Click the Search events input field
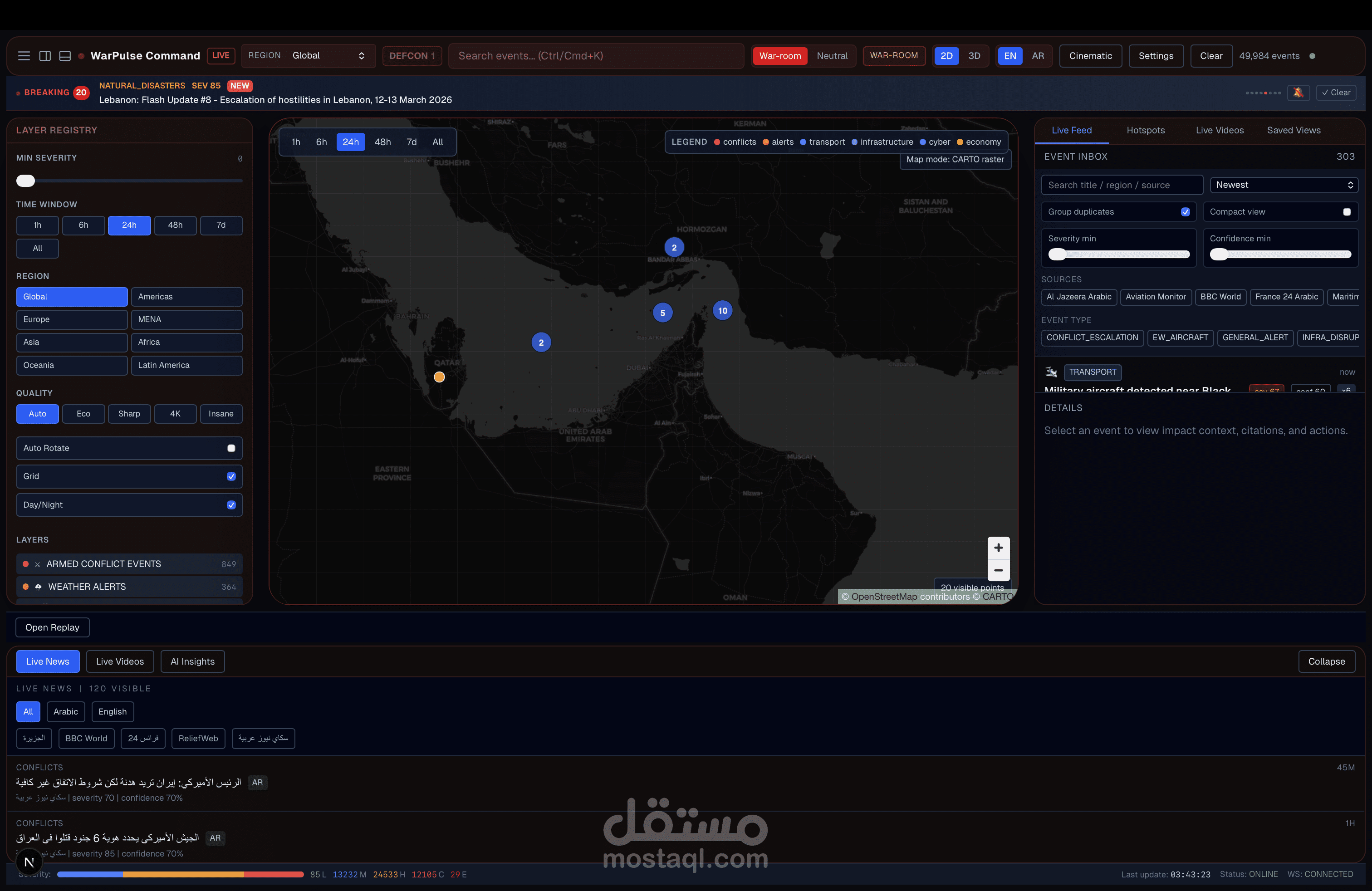Viewport: 1372px width, 891px height. coord(596,56)
